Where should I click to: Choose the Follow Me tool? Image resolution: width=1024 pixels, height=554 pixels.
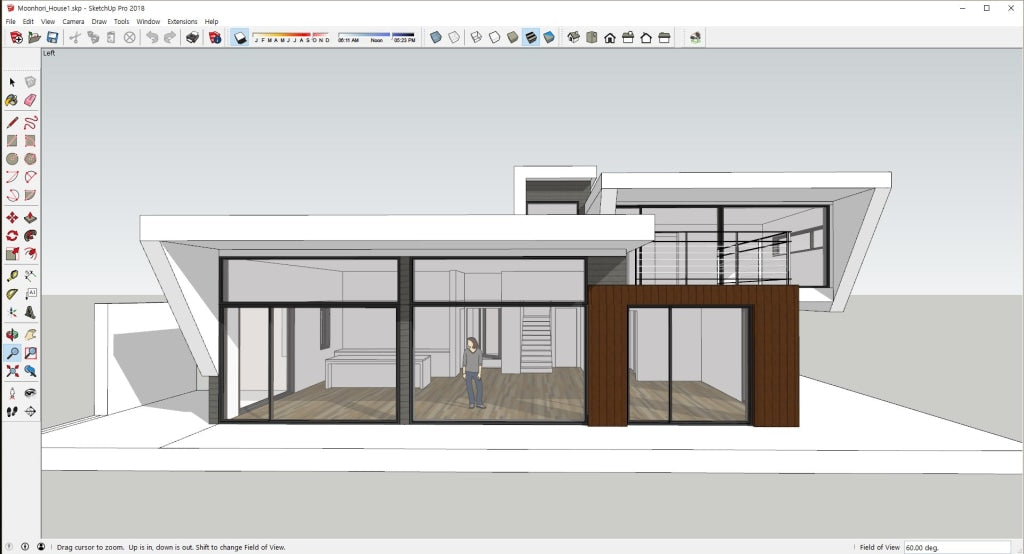coord(30,236)
